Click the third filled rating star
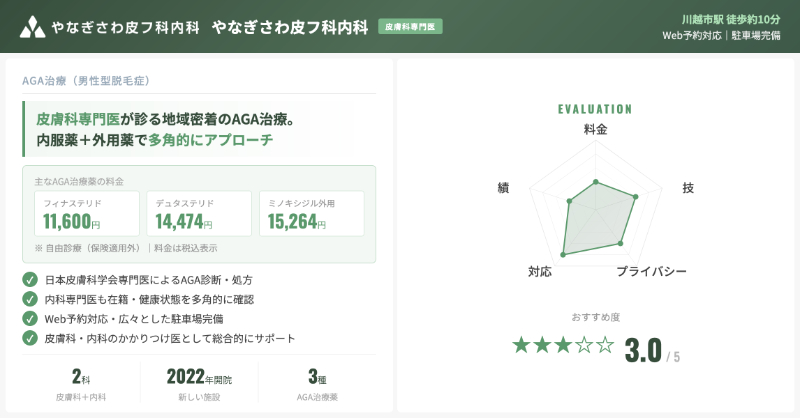Viewport: 800px width, 418px height. pos(563,346)
